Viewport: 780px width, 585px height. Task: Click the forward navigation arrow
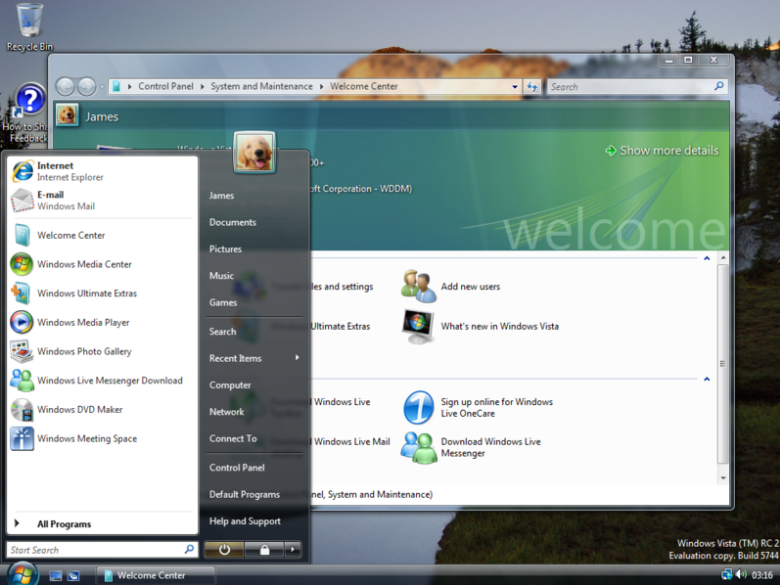coord(87,87)
